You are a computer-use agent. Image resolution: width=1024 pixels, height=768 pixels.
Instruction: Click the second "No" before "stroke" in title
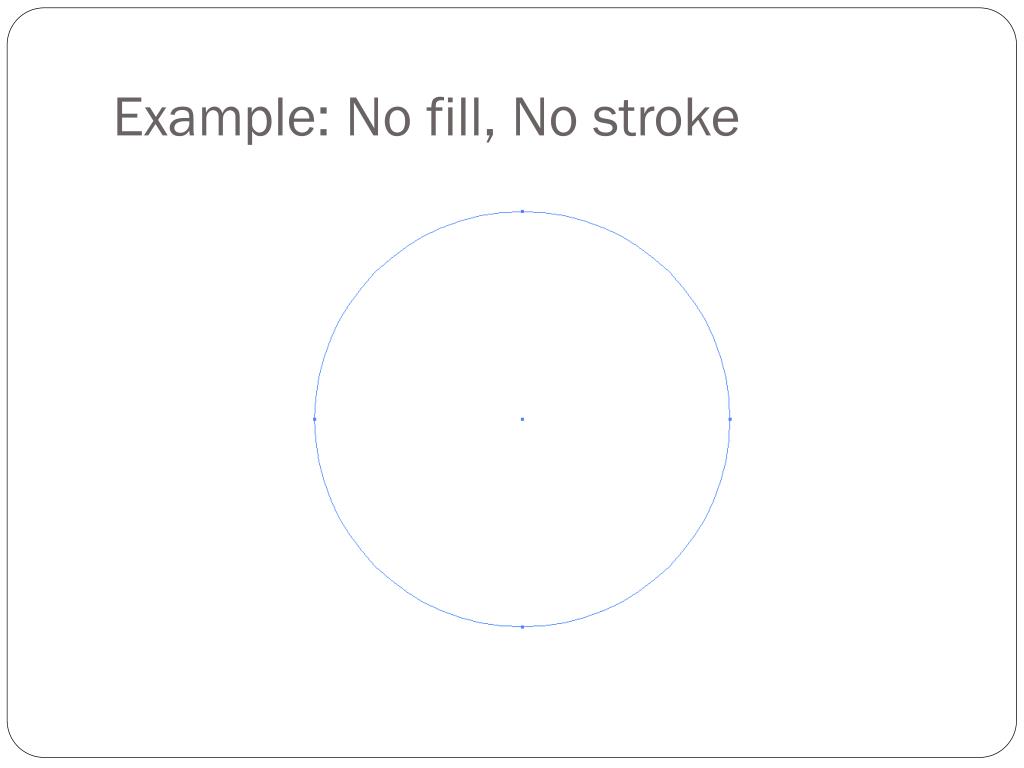click(x=541, y=118)
